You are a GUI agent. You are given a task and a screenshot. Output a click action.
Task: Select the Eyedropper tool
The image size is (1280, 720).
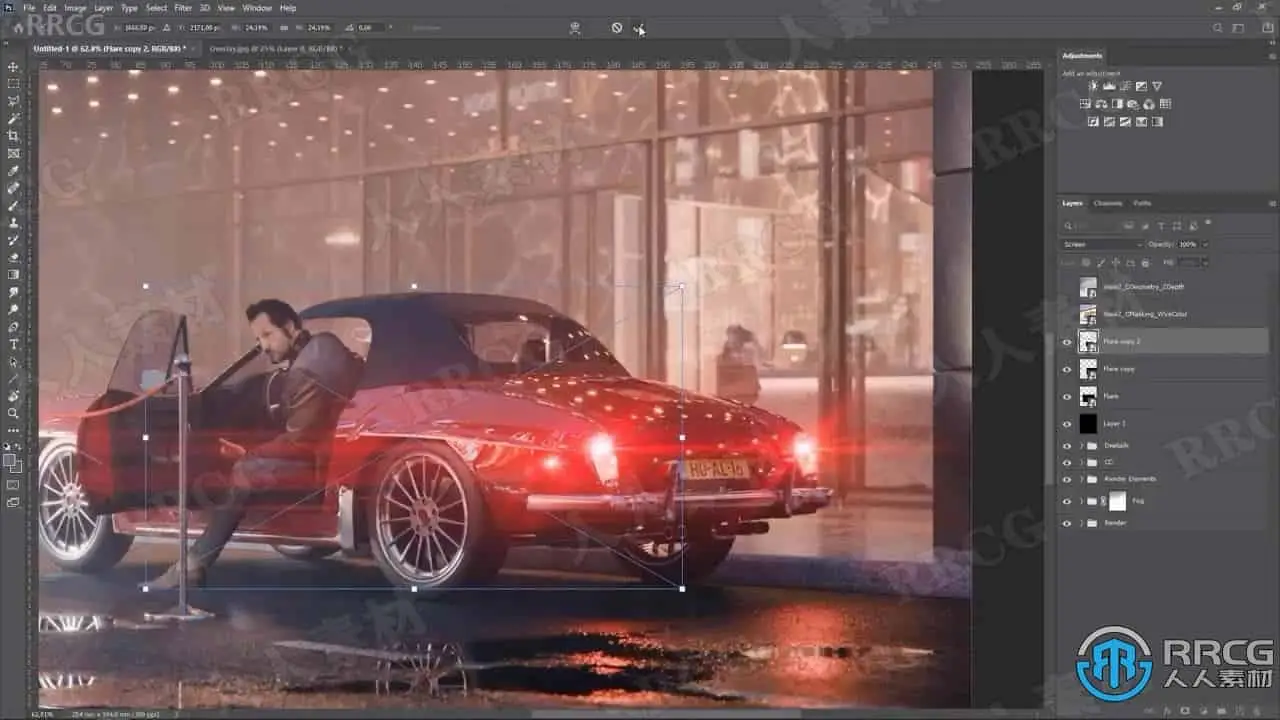coord(13,171)
